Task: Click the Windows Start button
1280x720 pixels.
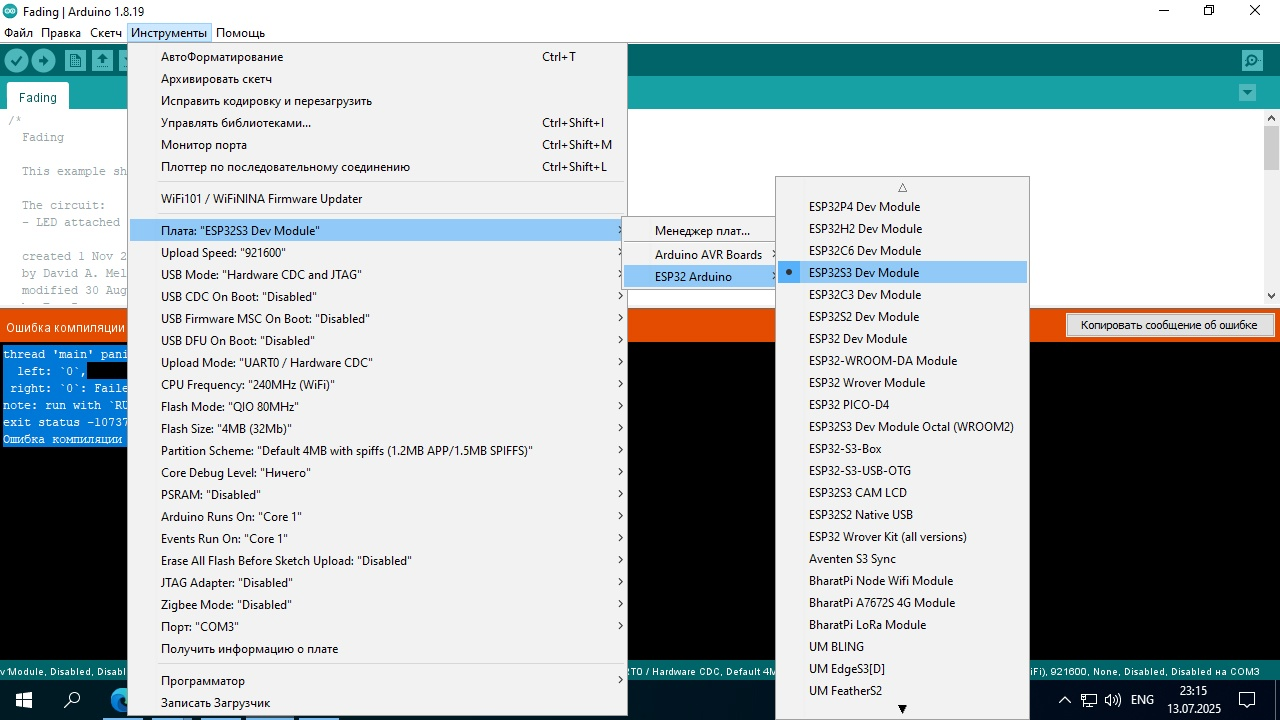Action: pyautogui.click(x=24, y=700)
